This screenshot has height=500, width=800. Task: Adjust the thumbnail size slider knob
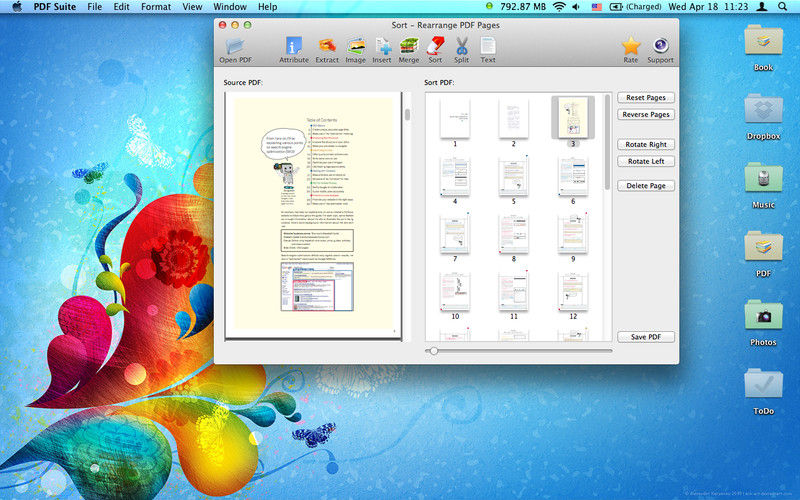pyautogui.click(x=434, y=351)
